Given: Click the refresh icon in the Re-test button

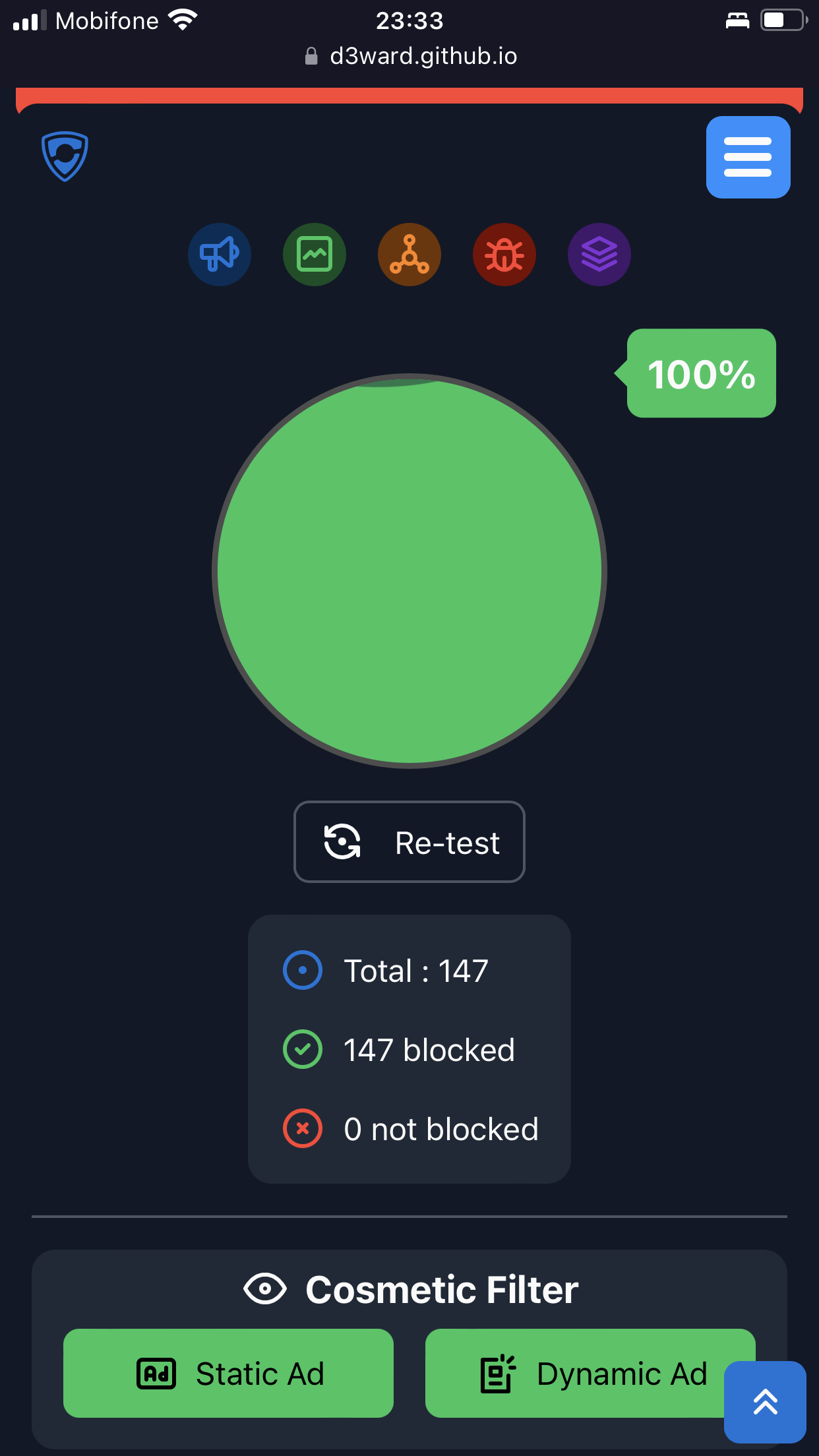Looking at the screenshot, I should [341, 841].
